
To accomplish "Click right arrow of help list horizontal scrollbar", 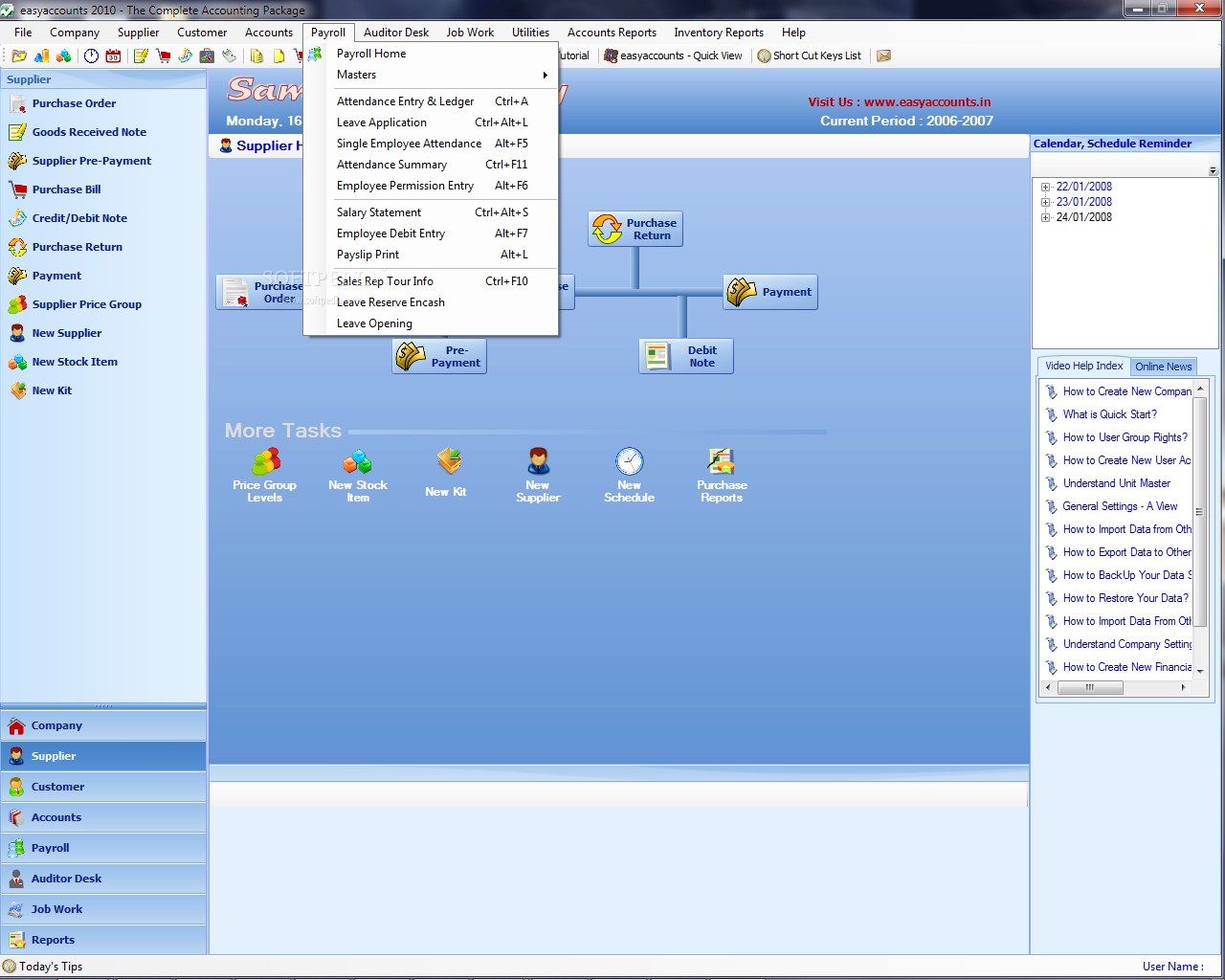I will [1183, 687].
